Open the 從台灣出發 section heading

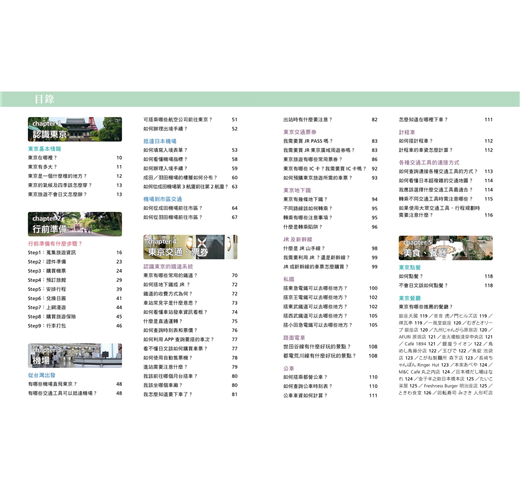(x=42, y=375)
